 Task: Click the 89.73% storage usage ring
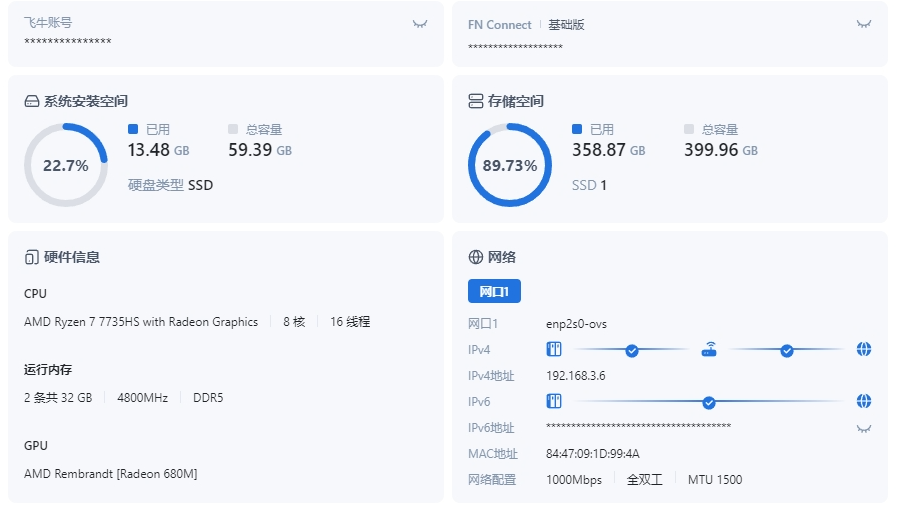click(510, 165)
